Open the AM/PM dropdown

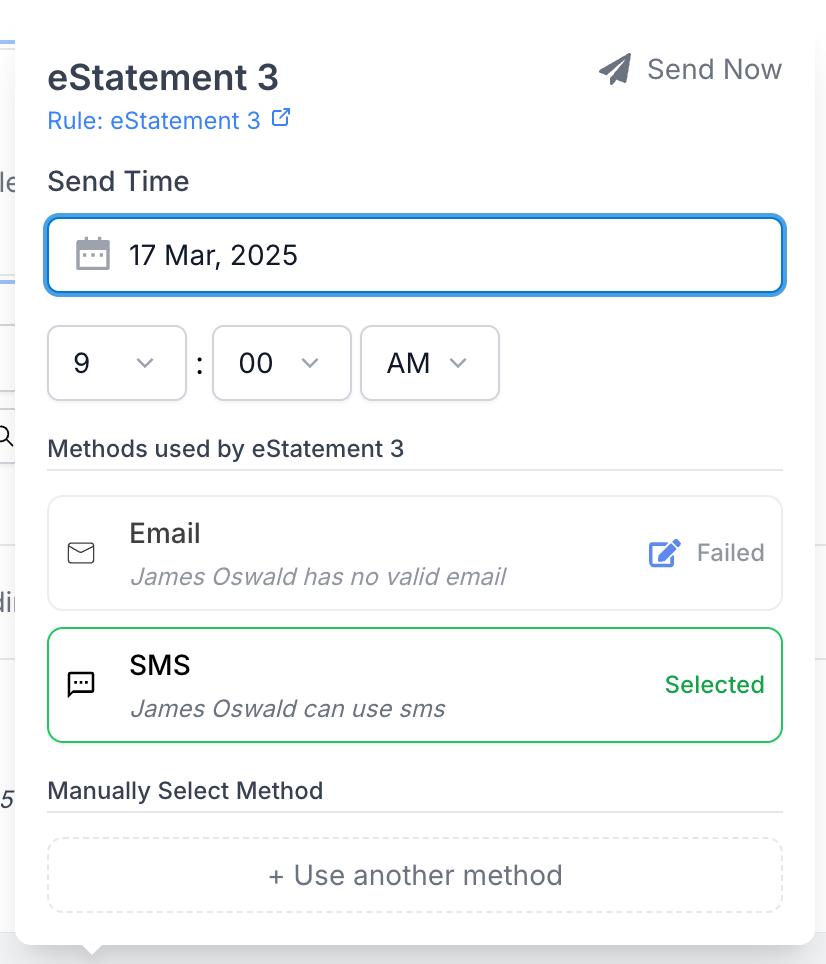click(429, 363)
